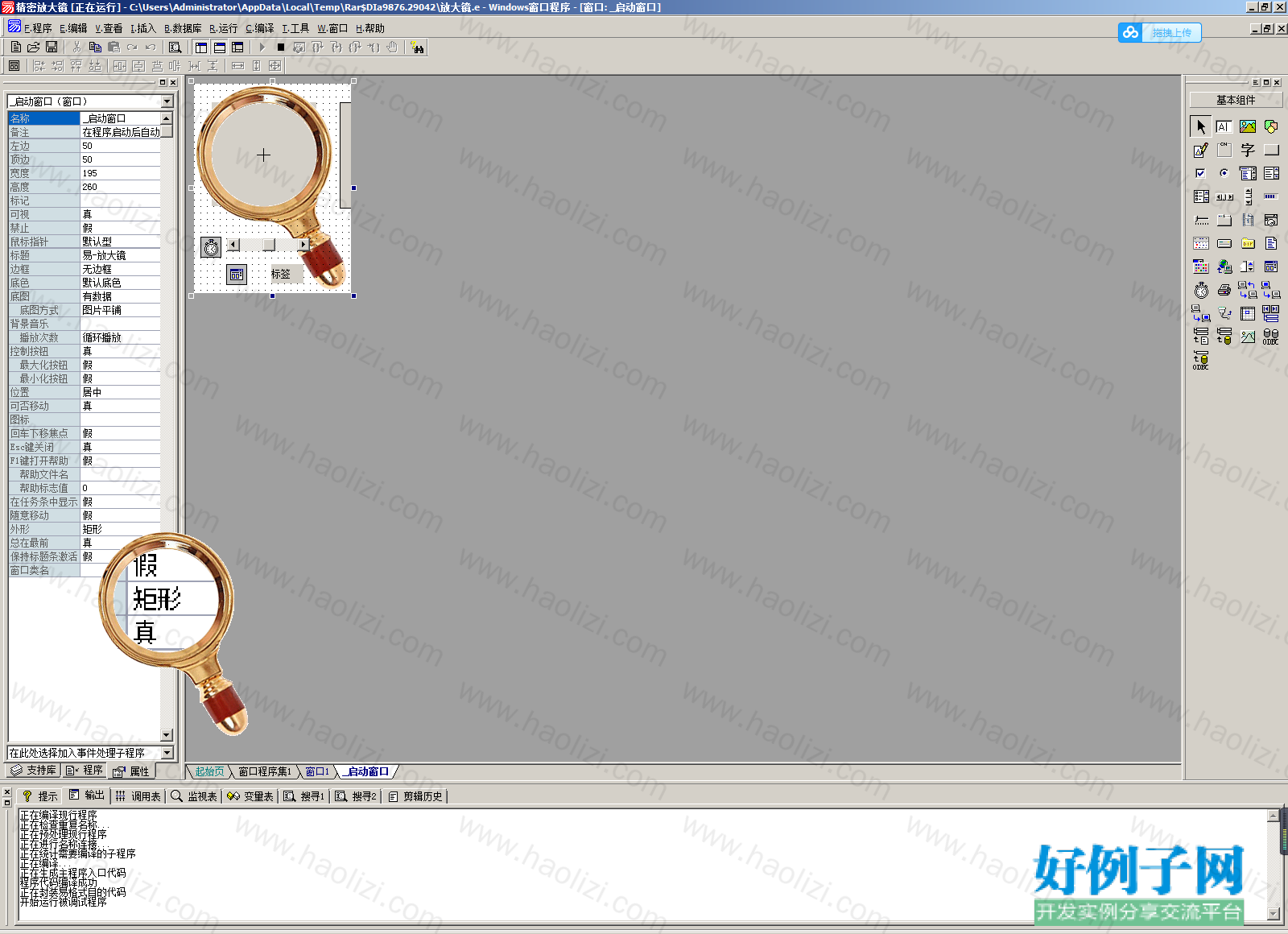Switch to the 窗口程序集1 tab
Screen dimensions: 1288x934
point(265,771)
